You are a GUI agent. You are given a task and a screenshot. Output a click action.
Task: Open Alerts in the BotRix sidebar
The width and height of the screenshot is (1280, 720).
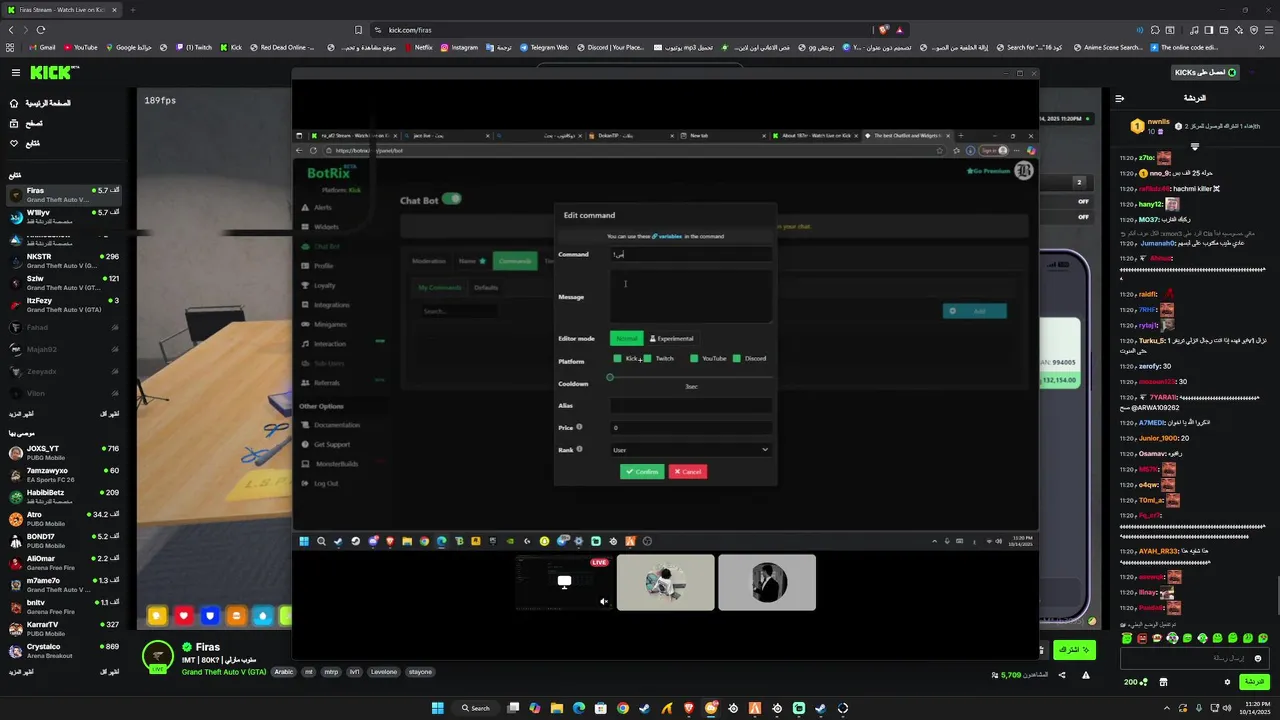[323, 207]
